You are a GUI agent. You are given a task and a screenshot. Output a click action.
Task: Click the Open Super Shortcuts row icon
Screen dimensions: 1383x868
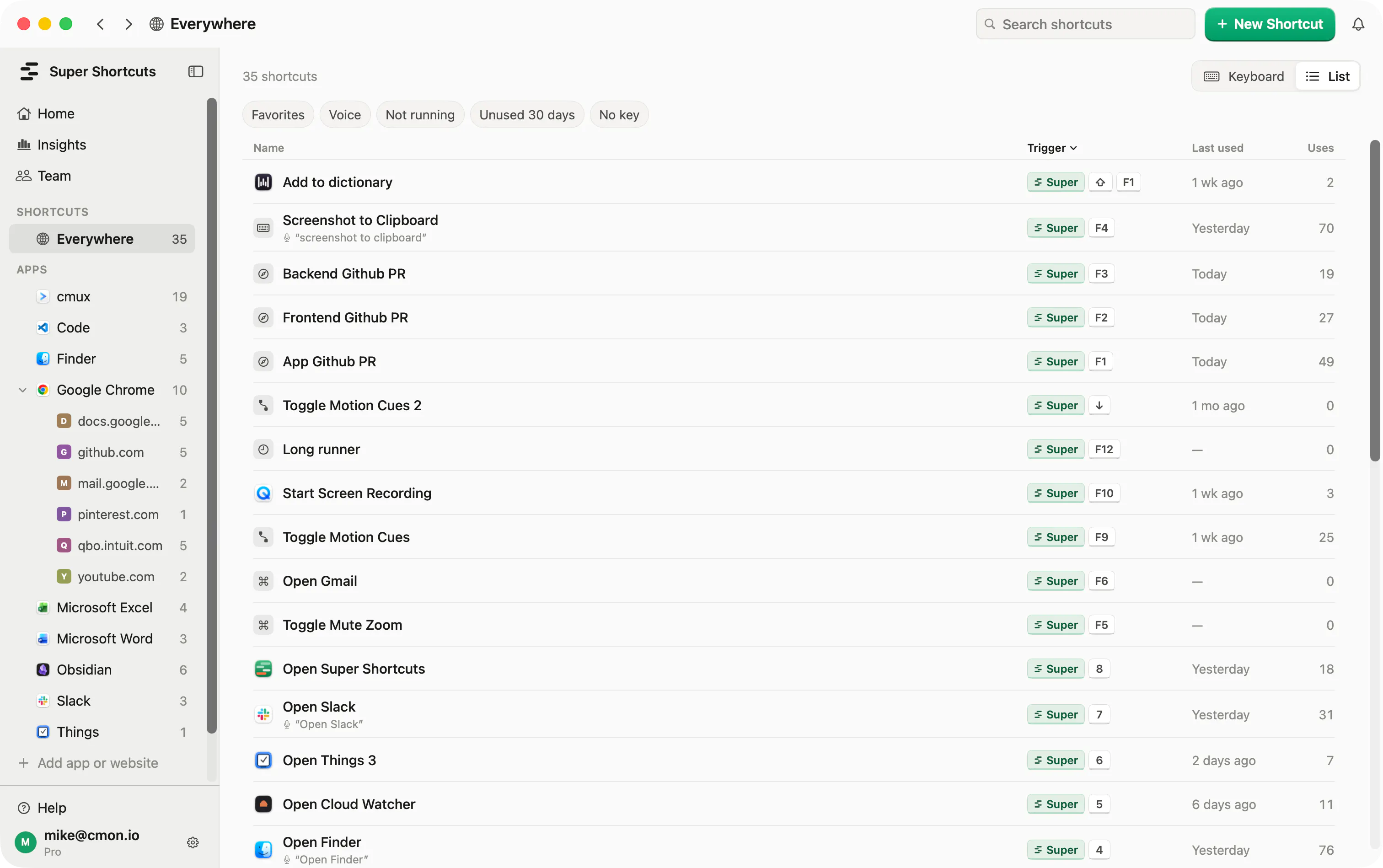pos(263,669)
